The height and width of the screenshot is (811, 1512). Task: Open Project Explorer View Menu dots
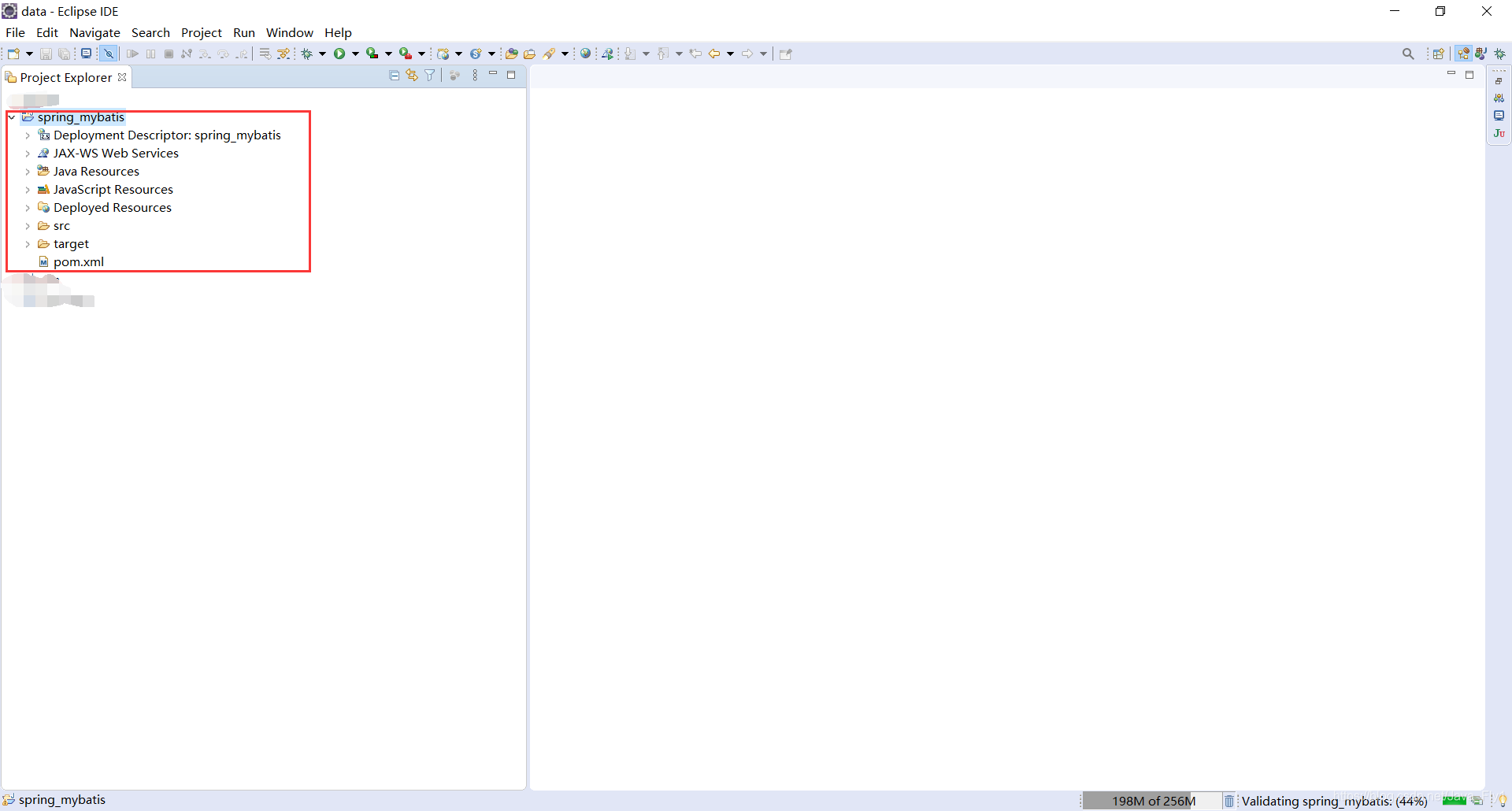(475, 76)
